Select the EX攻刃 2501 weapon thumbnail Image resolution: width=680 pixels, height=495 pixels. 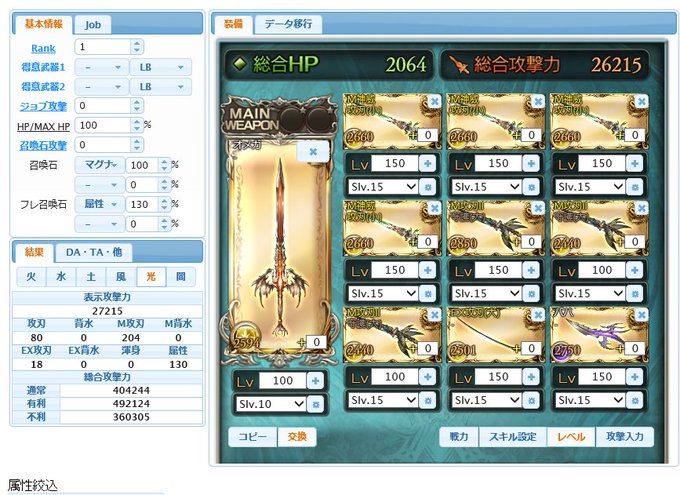[495, 335]
